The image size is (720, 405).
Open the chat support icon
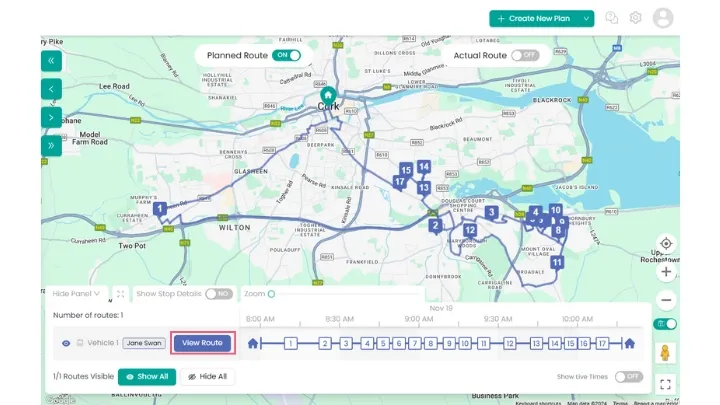click(x=612, y=18)
